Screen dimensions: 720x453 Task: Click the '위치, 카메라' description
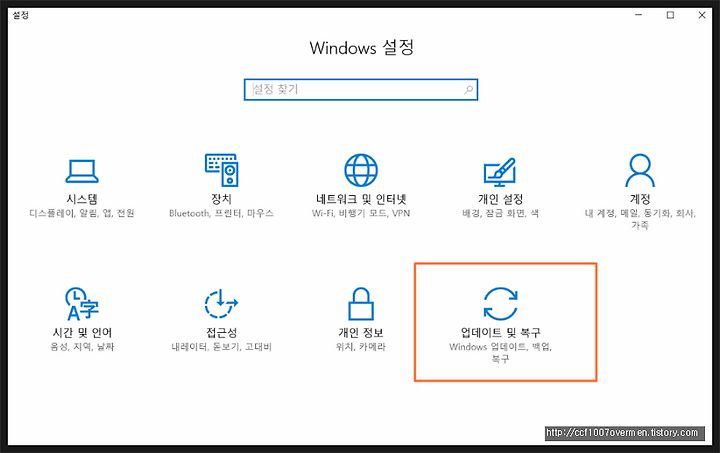click(361, 347)
